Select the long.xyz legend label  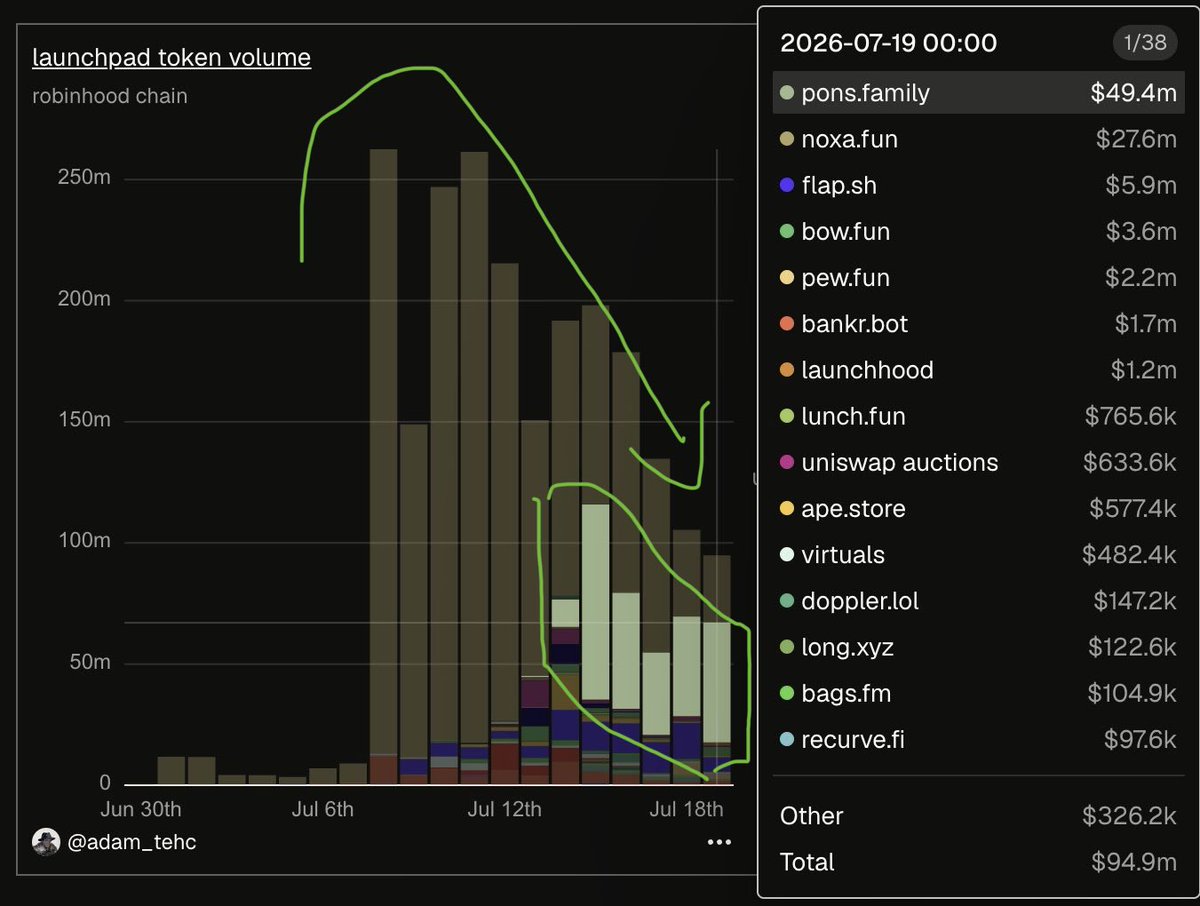click(848, 647)
